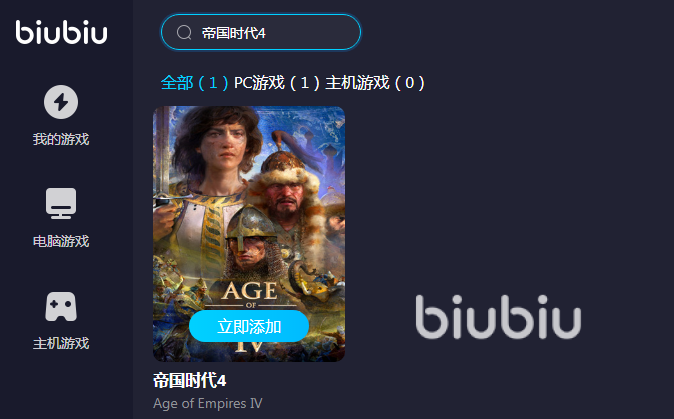Click the 立即添加 button on the game cover
The width and height of the screenshot is (674, 419).
249,326
